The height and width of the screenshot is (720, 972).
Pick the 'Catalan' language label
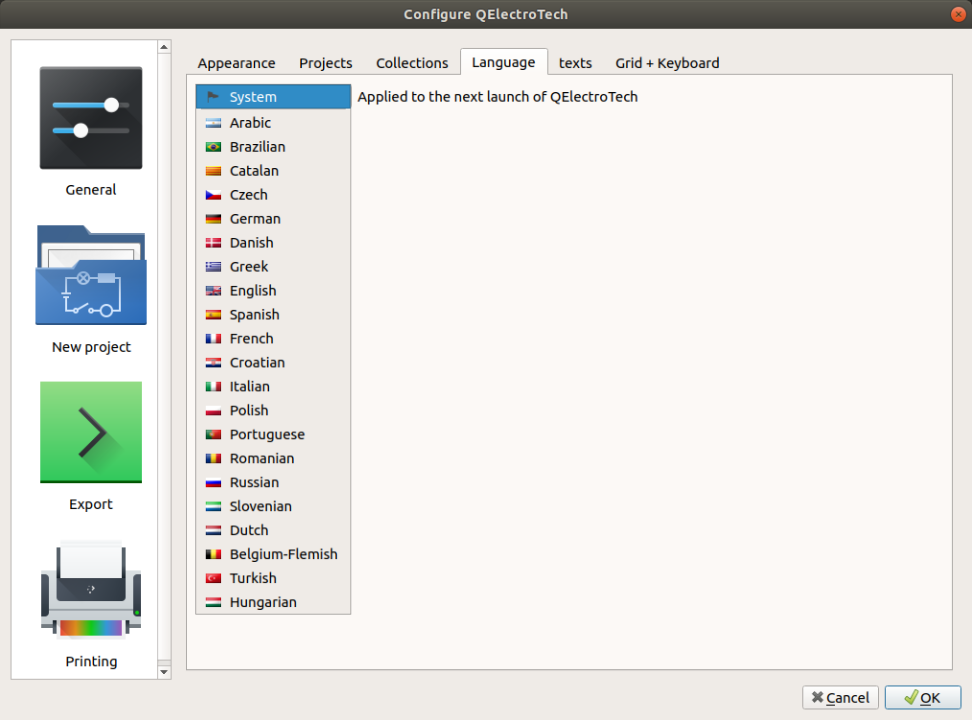coord(254,171)
